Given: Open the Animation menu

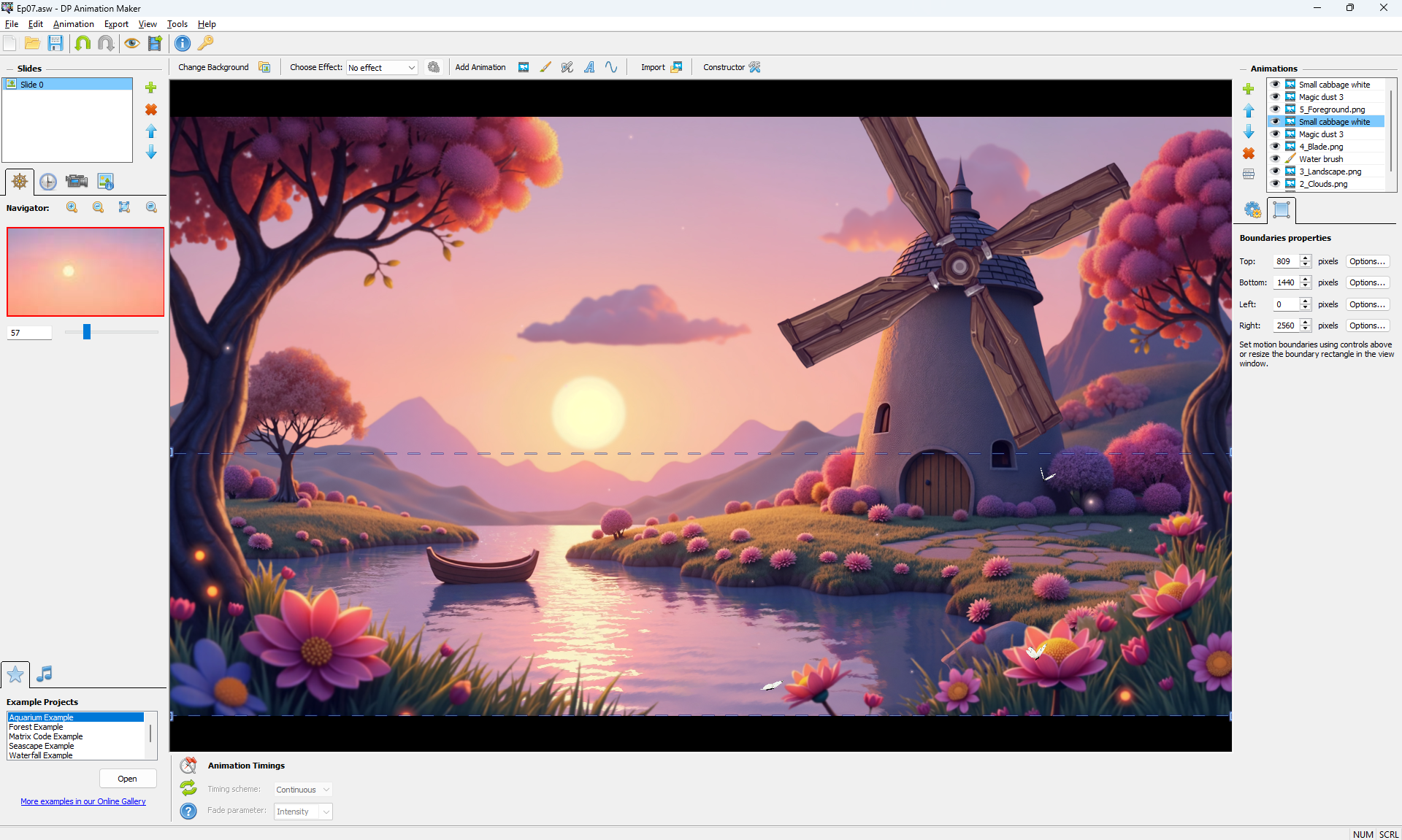Looking at the screenshot, I should (73, 24).
